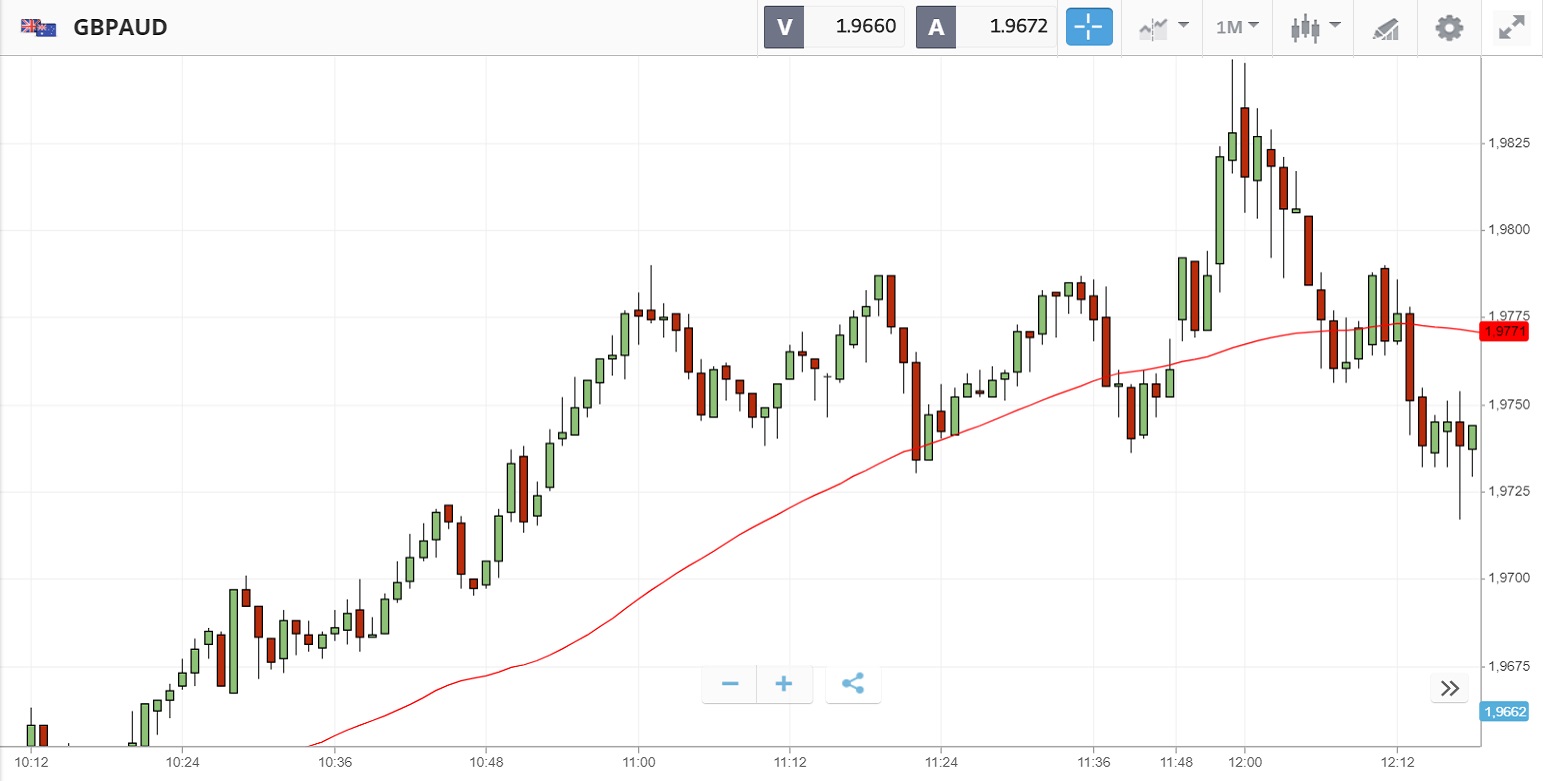Click the GBPAUD flag icon
Viewport: 1543px width, 781px height.
38,27
